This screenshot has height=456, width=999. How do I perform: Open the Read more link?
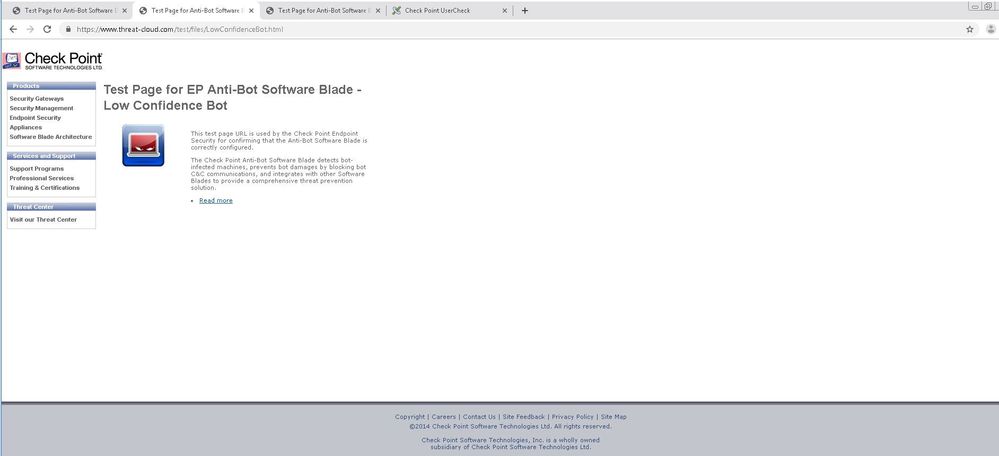click(215, 201)
